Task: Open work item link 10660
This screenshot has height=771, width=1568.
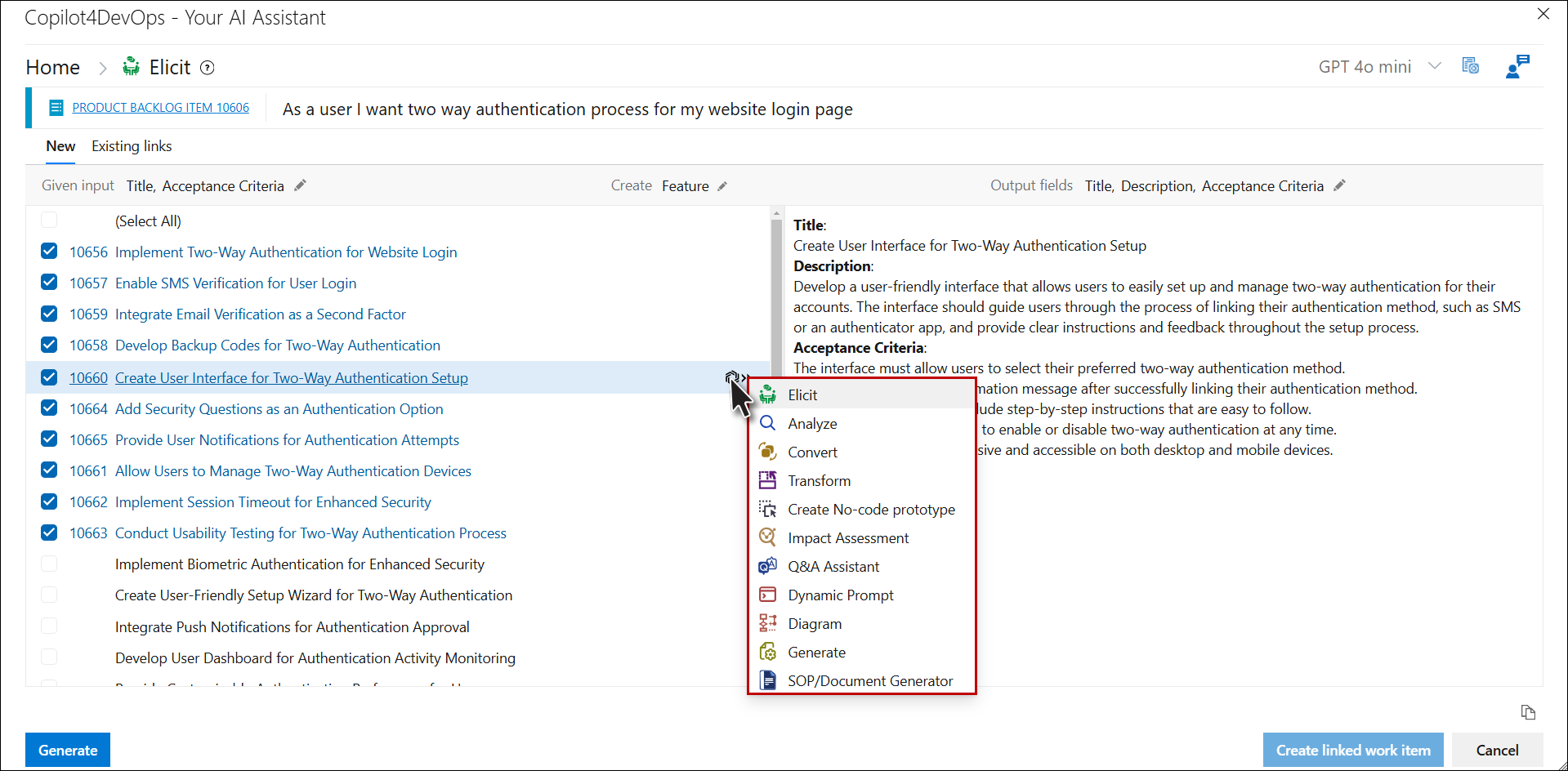Action: click(x=88, y=378)
